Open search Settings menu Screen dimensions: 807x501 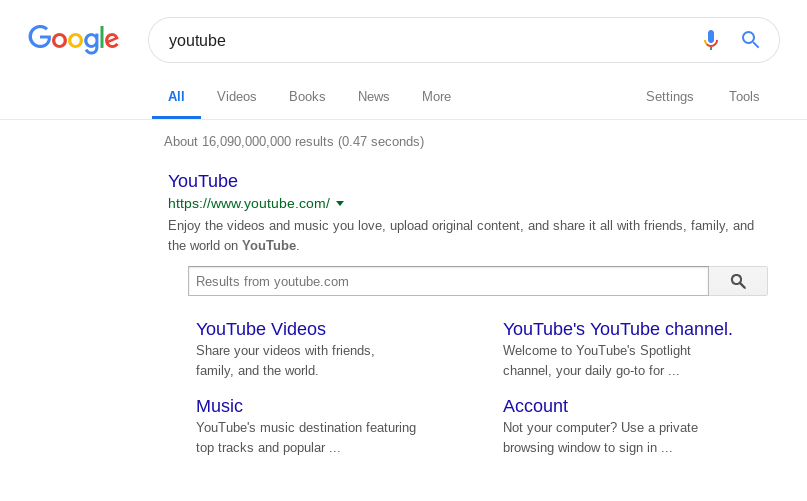pyautogui.click(x=670, y=97)
